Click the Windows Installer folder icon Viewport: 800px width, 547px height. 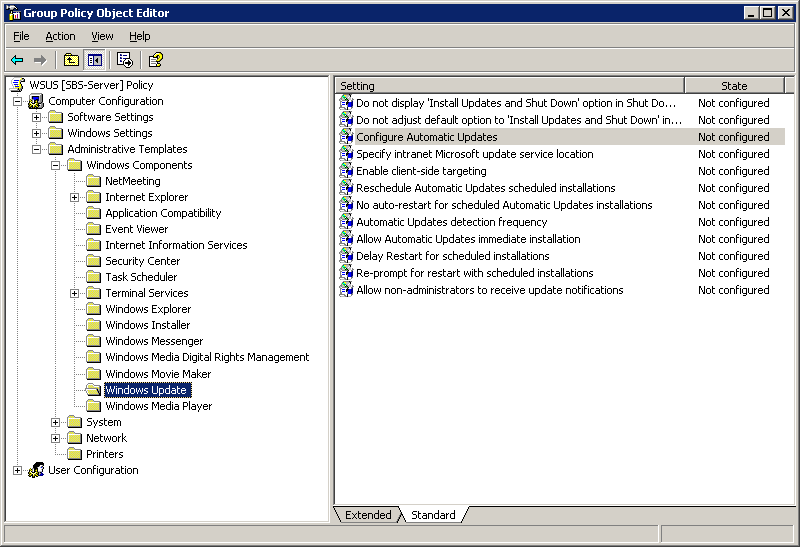pos(93,325)
